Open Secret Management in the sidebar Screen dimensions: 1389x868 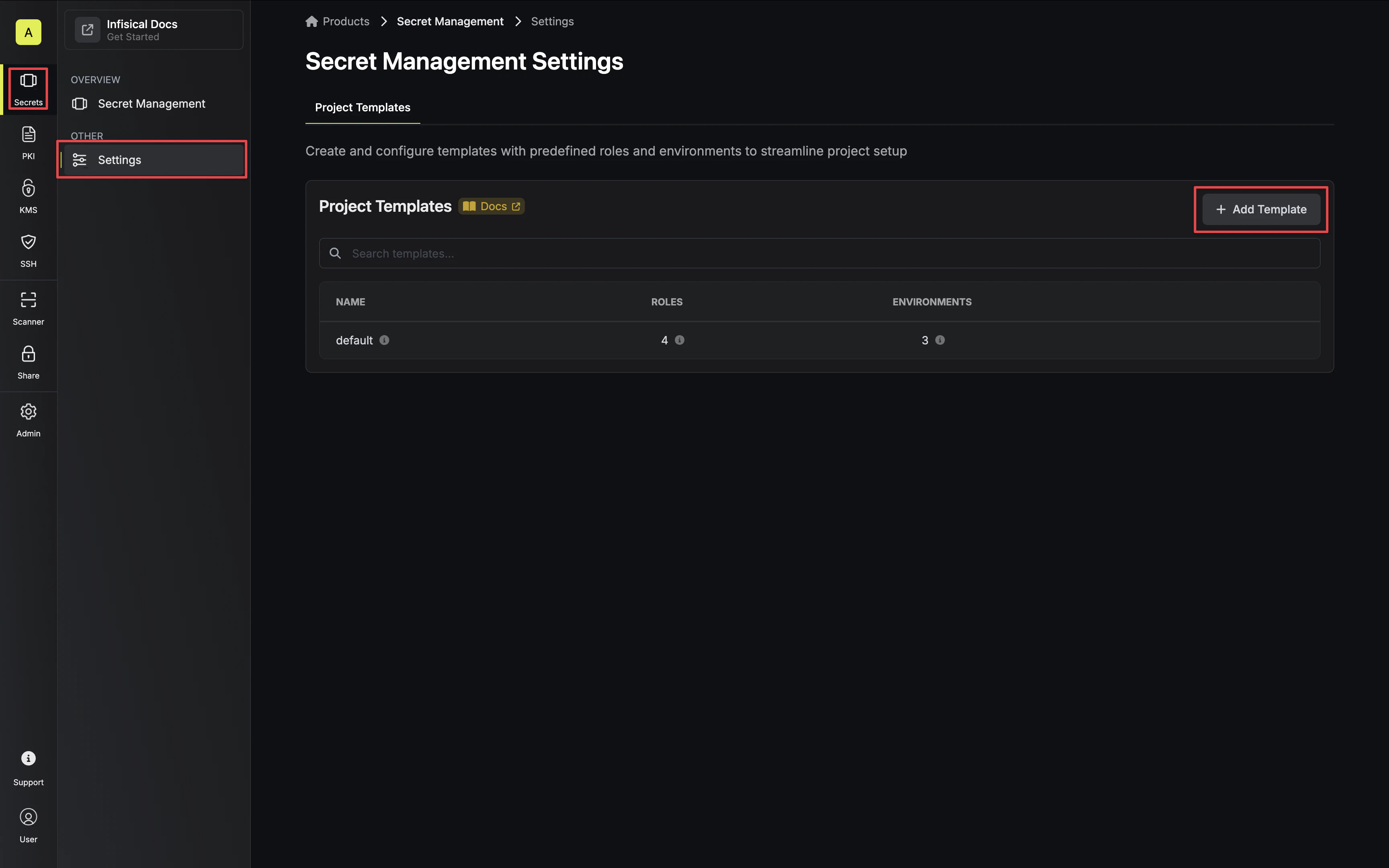coord(154,103)
